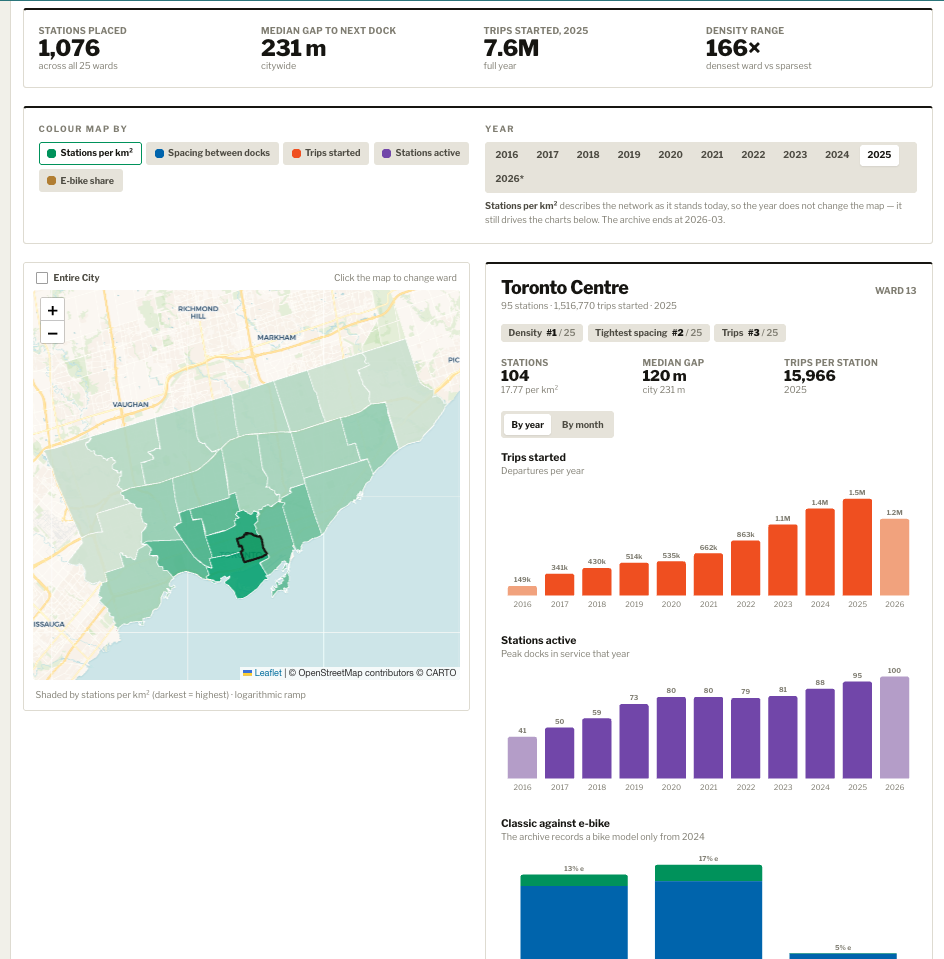Select year 2021
The width and height of the screenshot is (944, 959).
pyautogui.click(x=712, y=155)
